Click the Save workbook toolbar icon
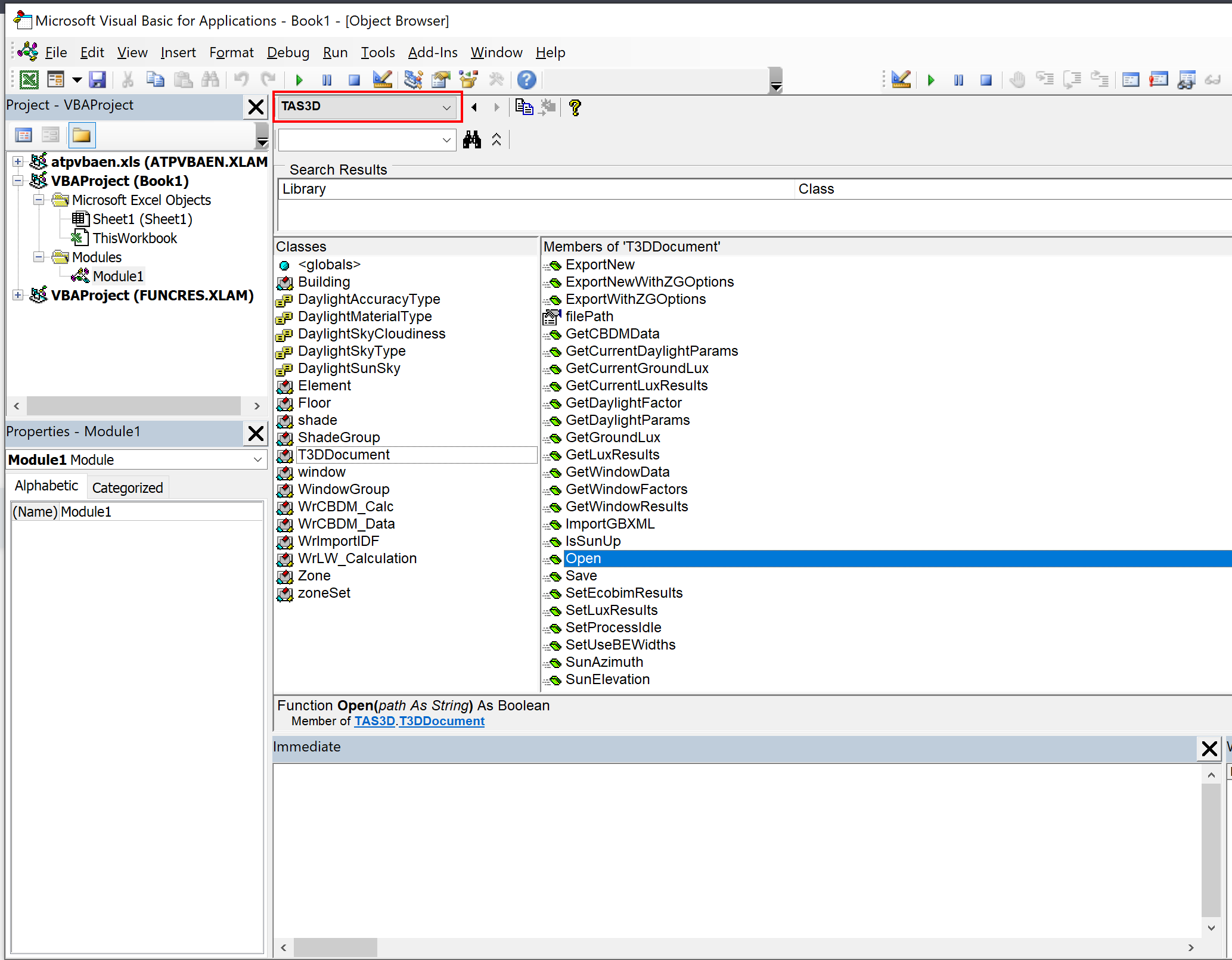The width and height of the screenshot is (1232, 960). pyautogui.click(x=97, y=79)
